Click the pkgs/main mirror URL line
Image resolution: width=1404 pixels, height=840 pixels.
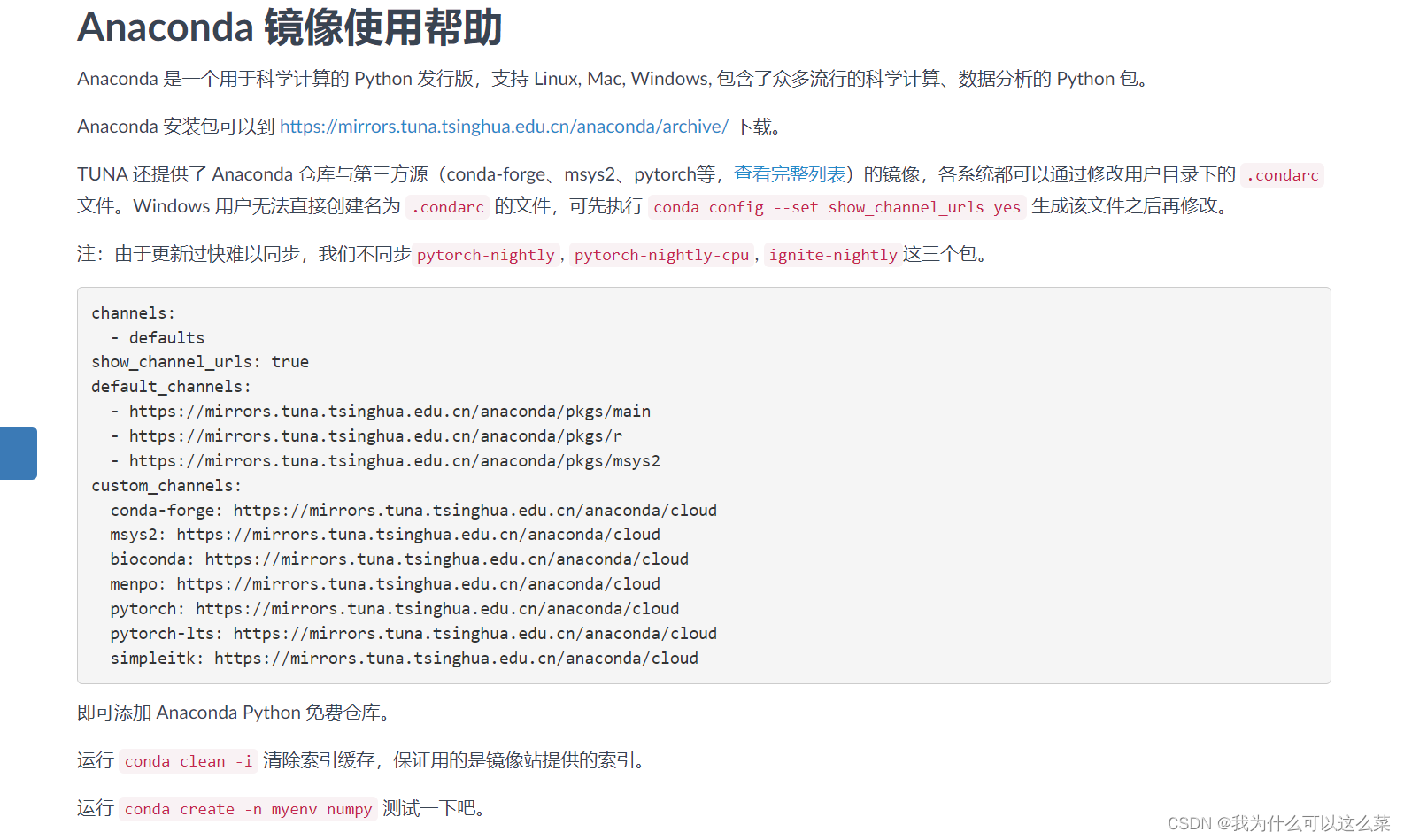coord(381,412)
